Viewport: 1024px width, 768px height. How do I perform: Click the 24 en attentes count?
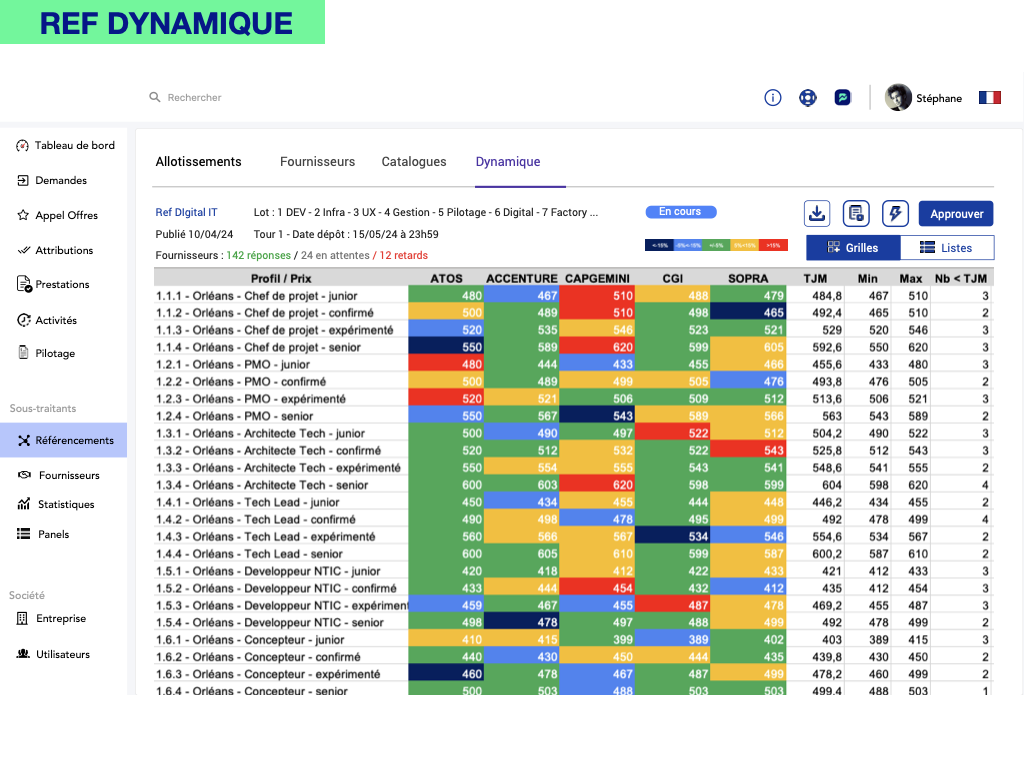click(x=335, y=255)
